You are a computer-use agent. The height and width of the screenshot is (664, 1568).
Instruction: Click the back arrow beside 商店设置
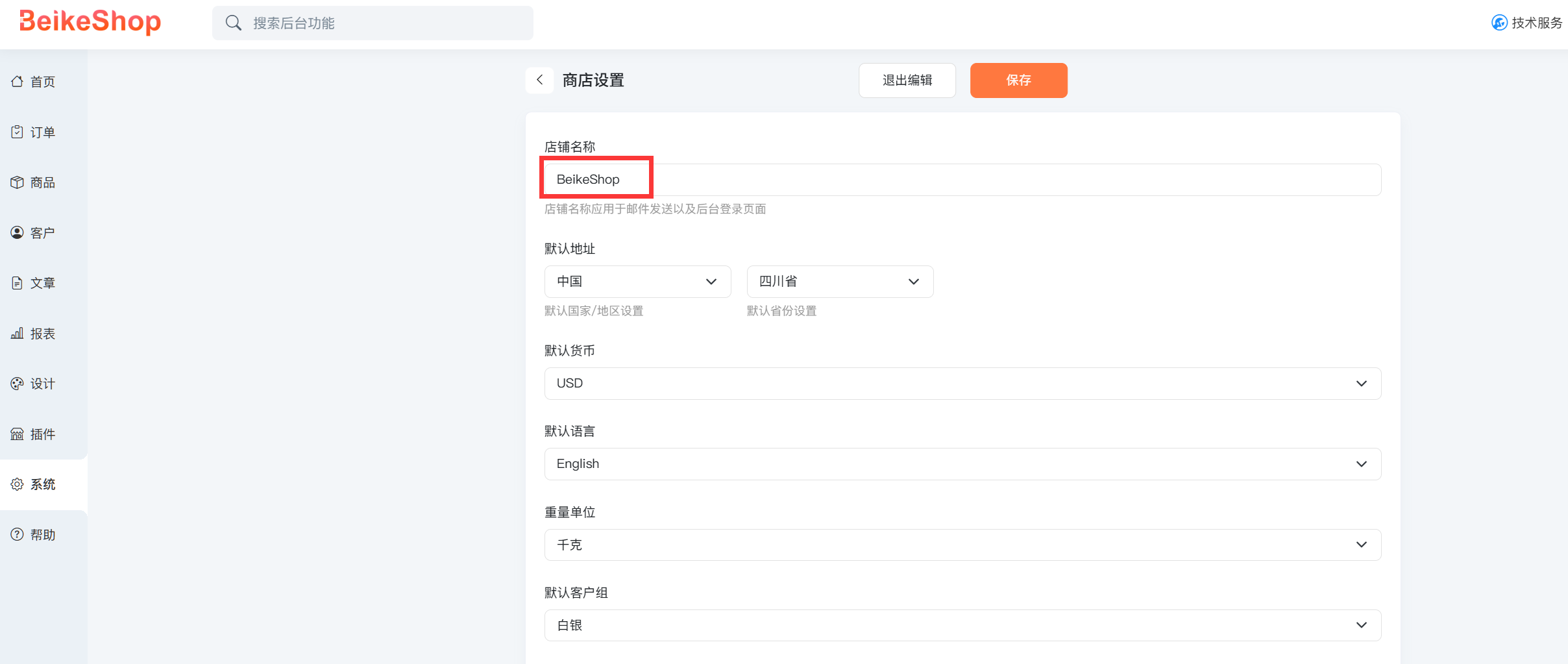point(539,80)
